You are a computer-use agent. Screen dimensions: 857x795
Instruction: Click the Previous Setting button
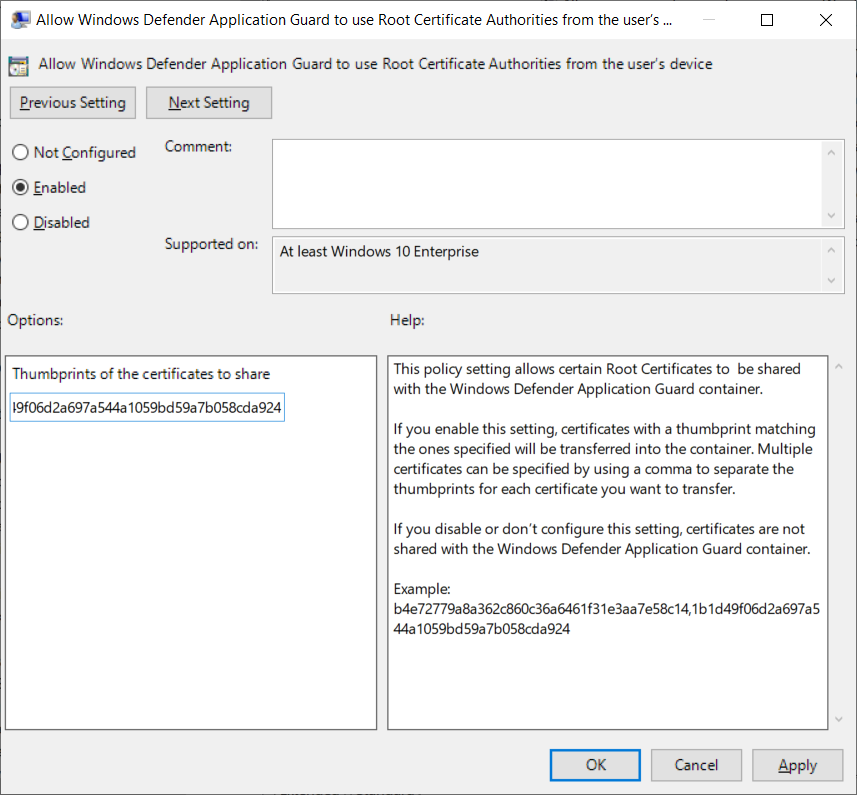[72, 102]
